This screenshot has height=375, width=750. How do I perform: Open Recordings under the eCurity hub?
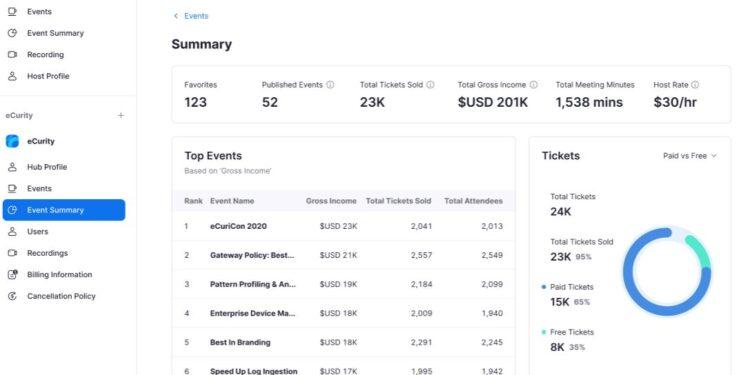click(x=47, y=253)
